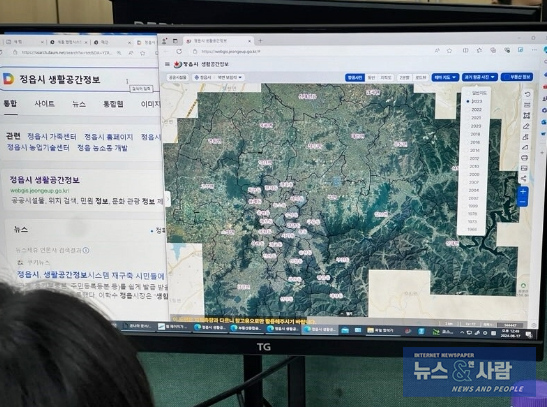
Task: Expand the 정읍시 district selector dropdown
Action: coord(202,77)
